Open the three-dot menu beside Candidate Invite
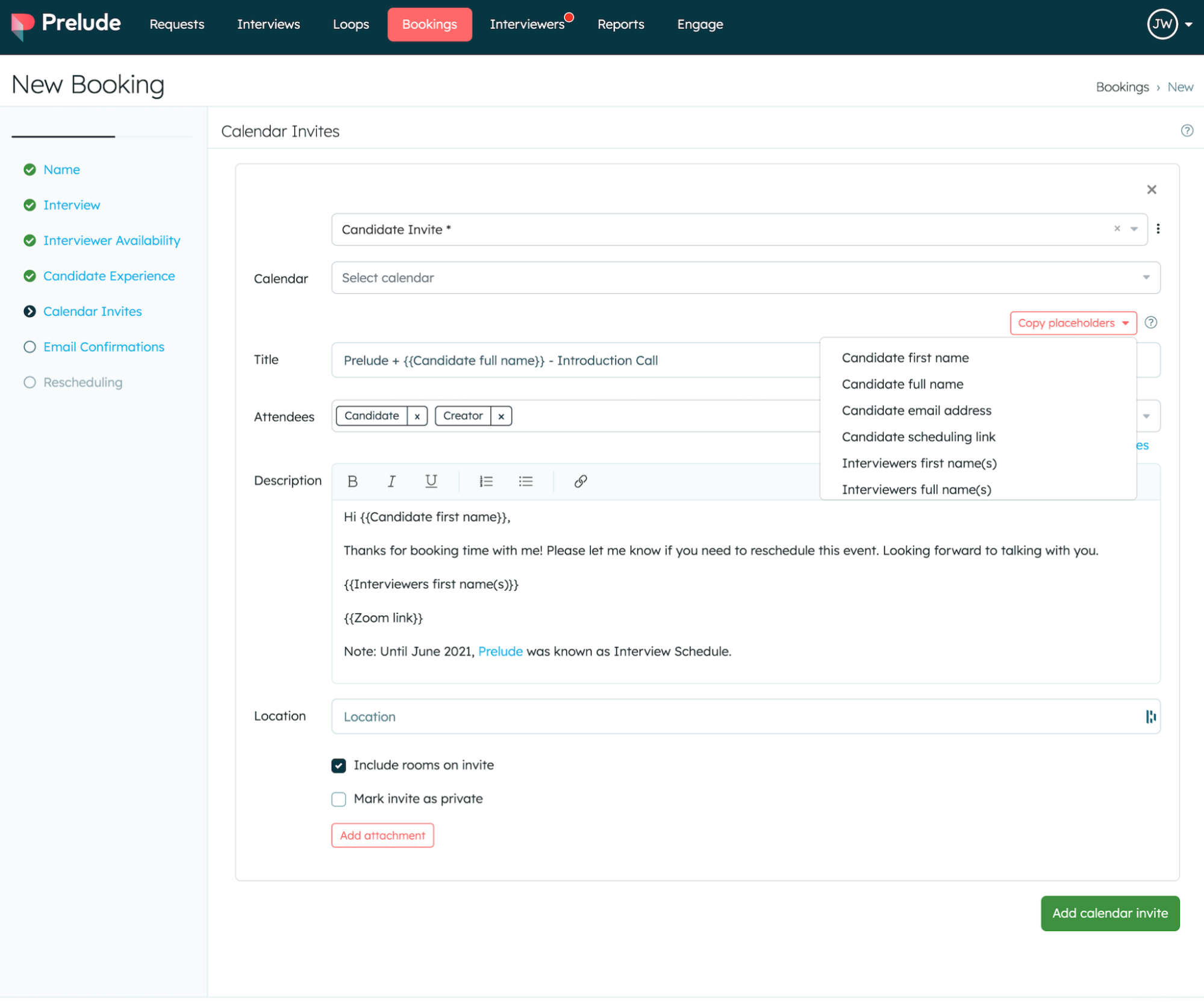 coord(1158,229)
